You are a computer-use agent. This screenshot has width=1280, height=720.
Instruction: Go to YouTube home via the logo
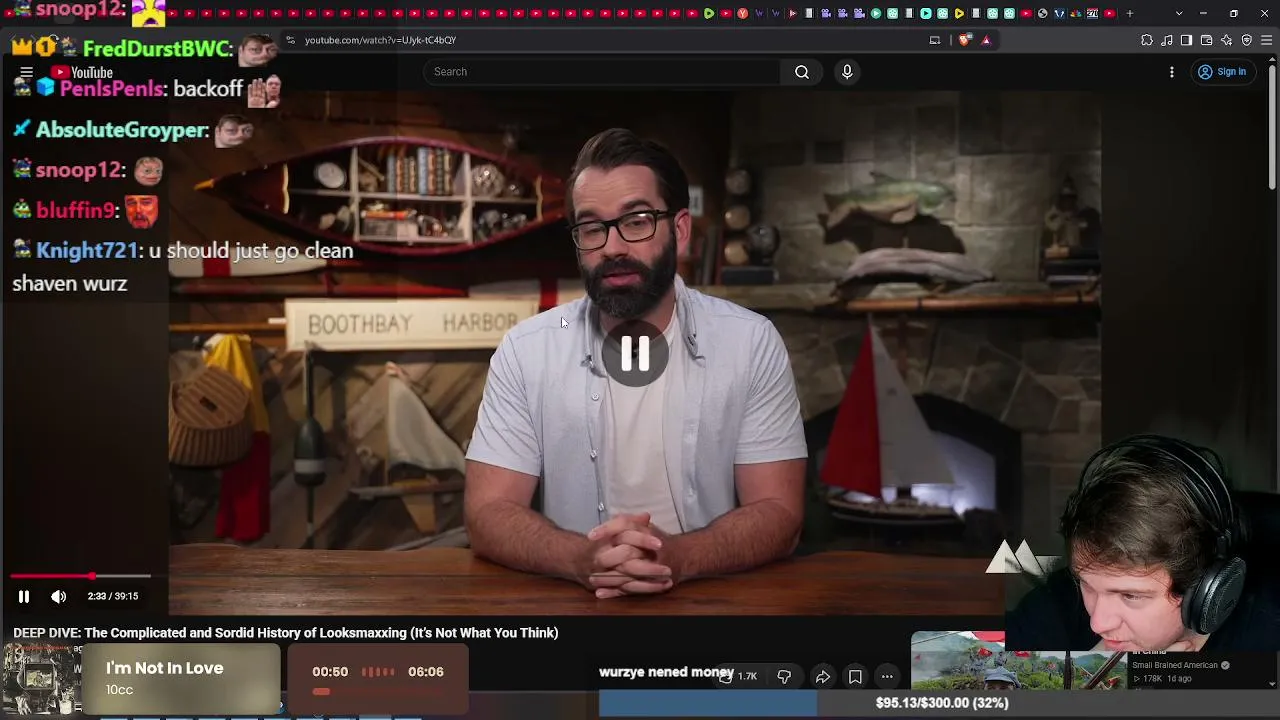pyautogui.click(x=82, y=72)
